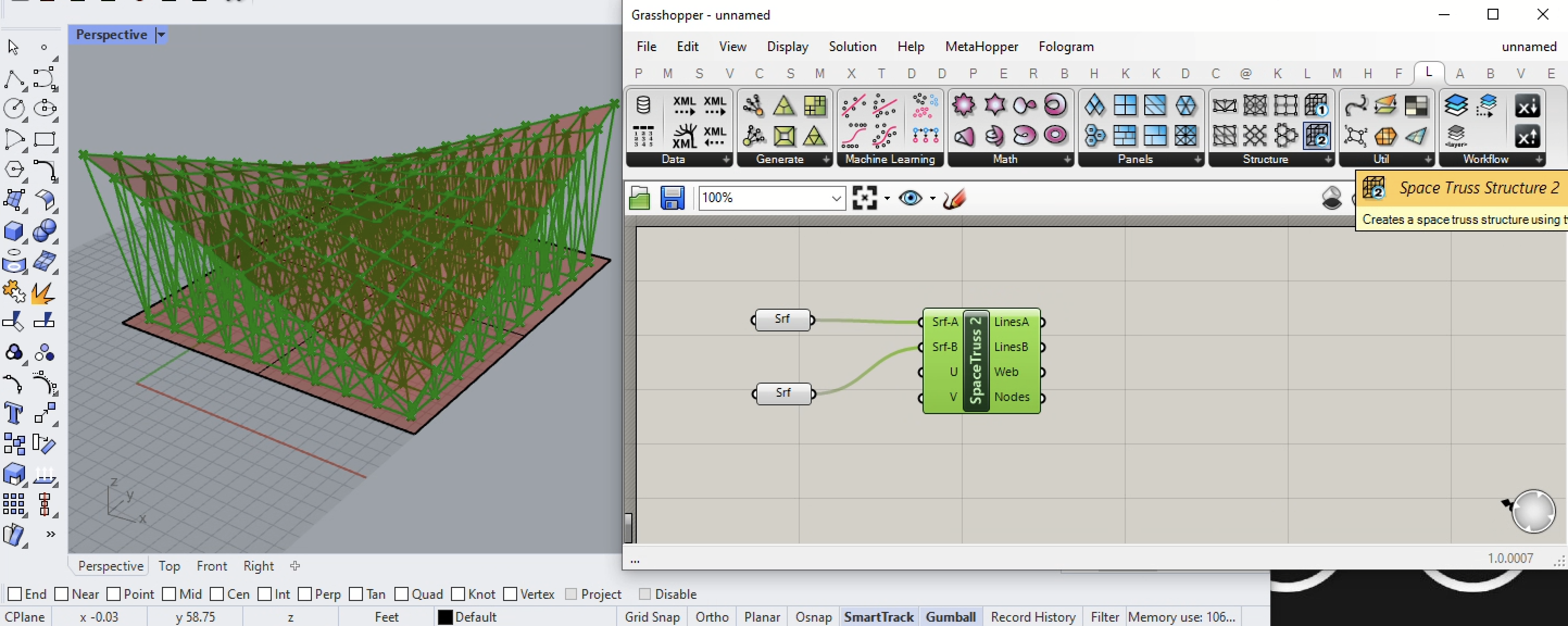
Task: Click the Panels grid icon
Action: 1125,106
